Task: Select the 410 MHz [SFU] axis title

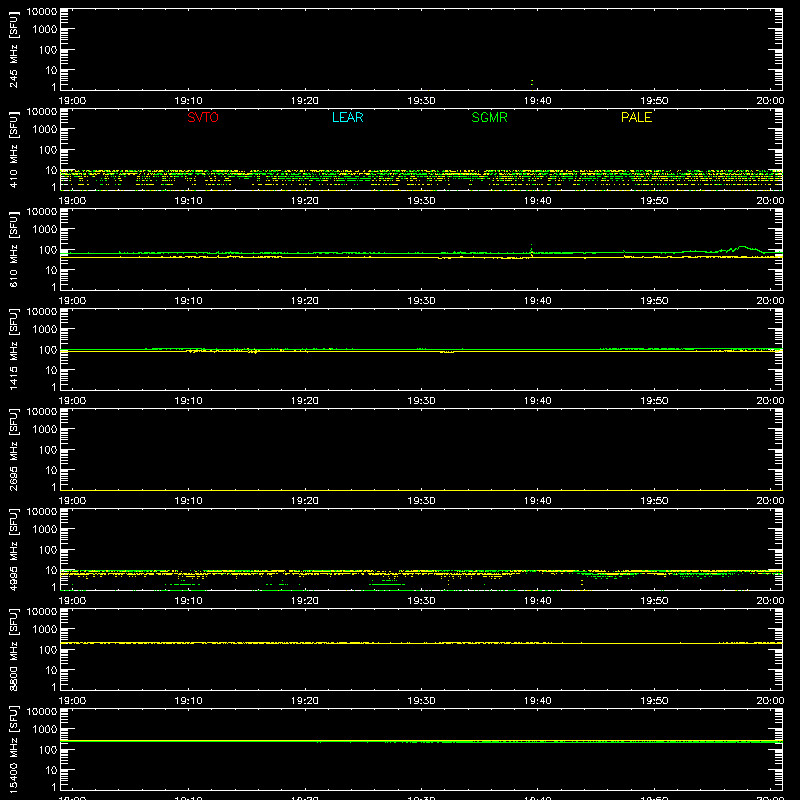Action: (x=13, y=150)
